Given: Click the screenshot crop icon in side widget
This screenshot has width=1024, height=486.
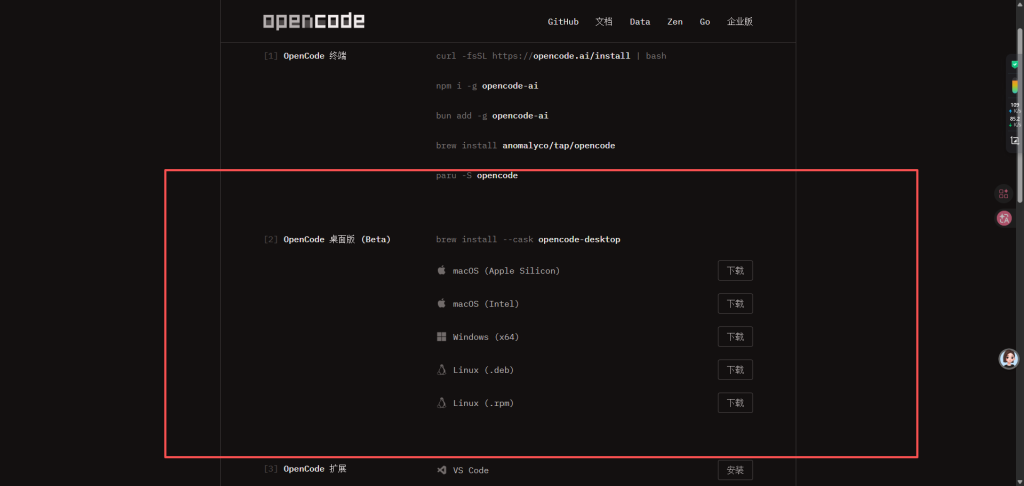Looking at the screenshot, I should tap(1014, 140).
